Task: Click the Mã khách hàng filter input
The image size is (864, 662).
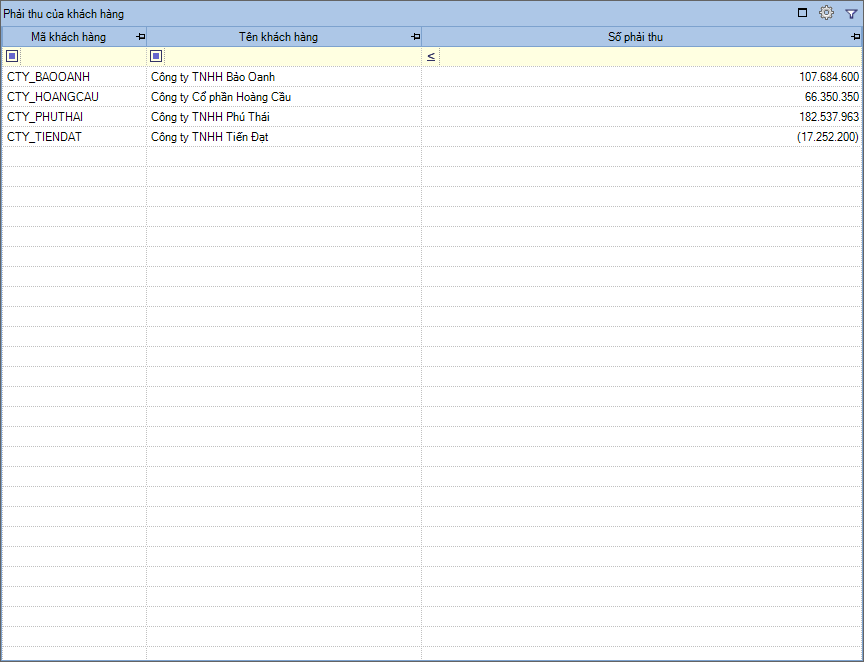Action: 82,57
